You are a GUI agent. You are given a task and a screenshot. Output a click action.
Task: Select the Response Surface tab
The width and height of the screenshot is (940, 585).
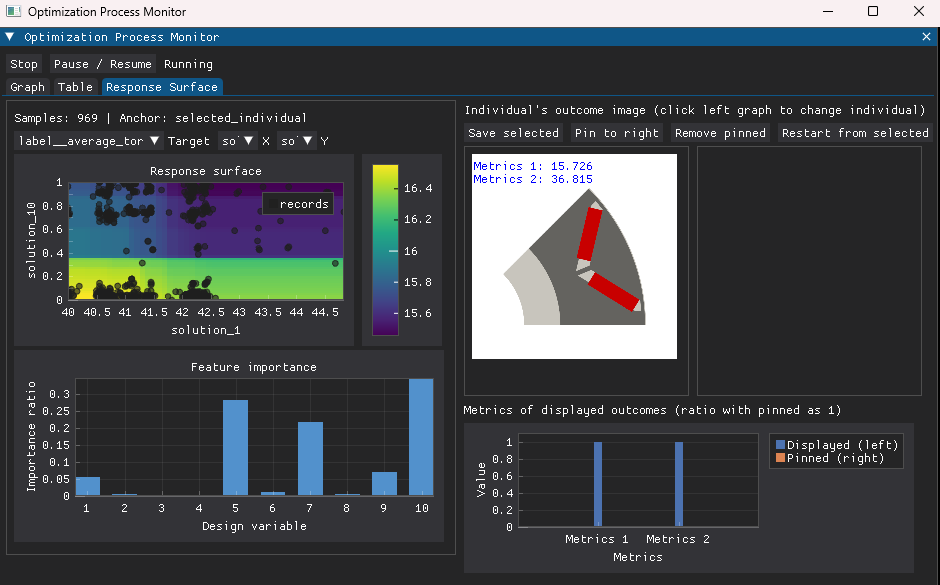162,87
